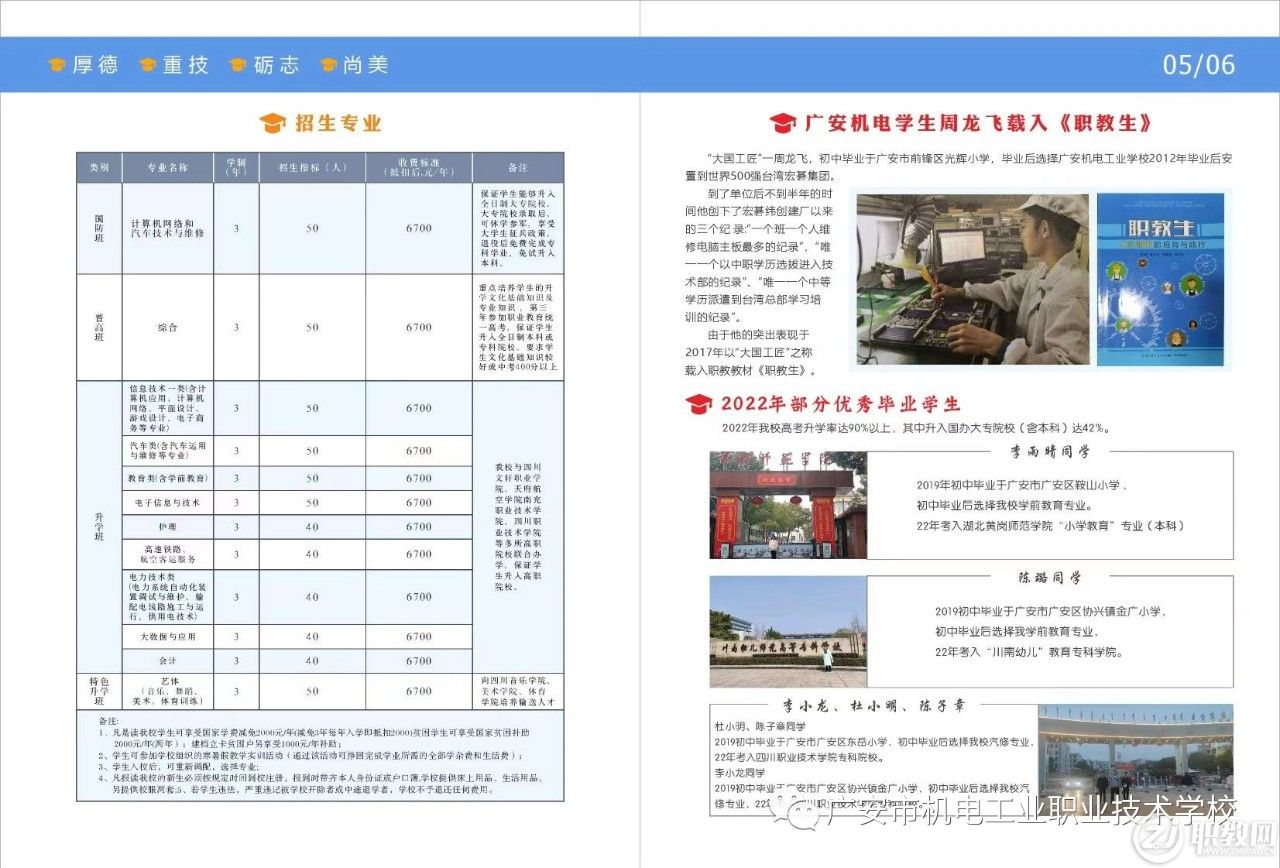
Task: Click the 特色升学班 category cell
Action: (99, 691)
